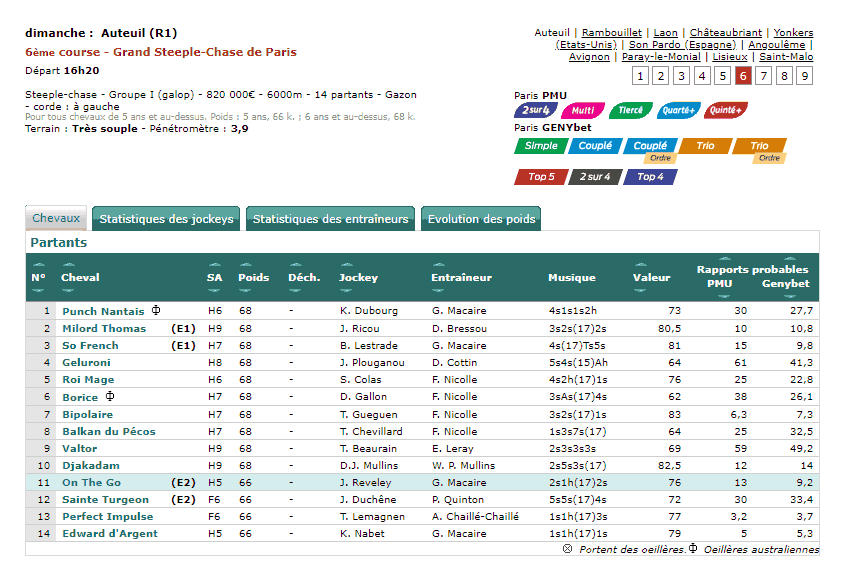Sort ascending with arrow above Valeur header
Screen dimensions: 844x580
[x=639, y=265]
